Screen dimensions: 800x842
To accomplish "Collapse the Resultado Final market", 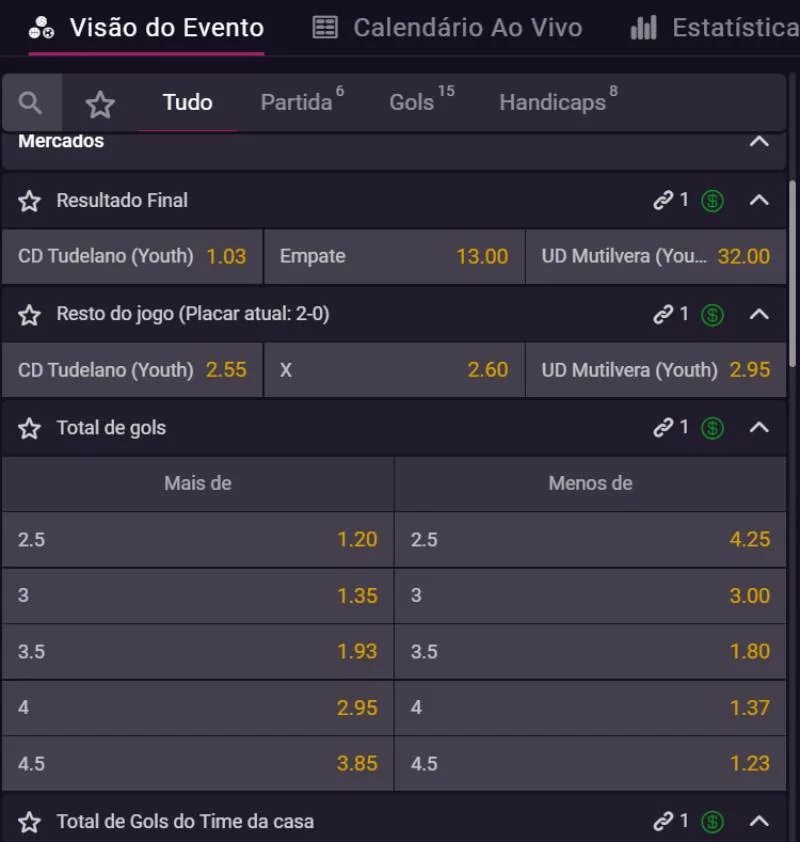I will [x=759, y=201].
